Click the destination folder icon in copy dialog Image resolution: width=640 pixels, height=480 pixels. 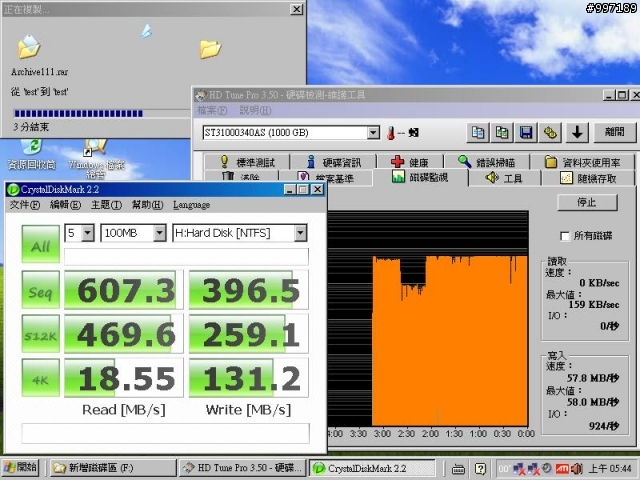(210, 49)
